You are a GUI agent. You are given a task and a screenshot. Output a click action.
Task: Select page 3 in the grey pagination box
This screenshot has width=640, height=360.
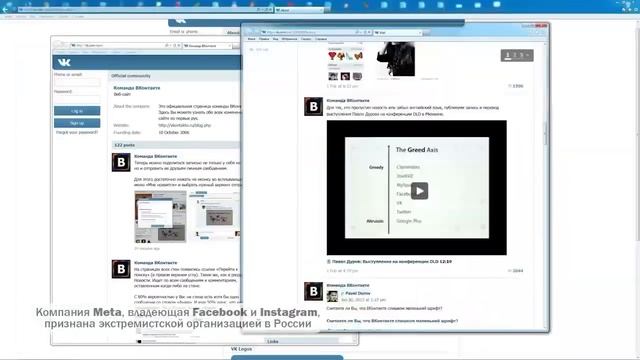pyautogui.click(x=521, y=55)
